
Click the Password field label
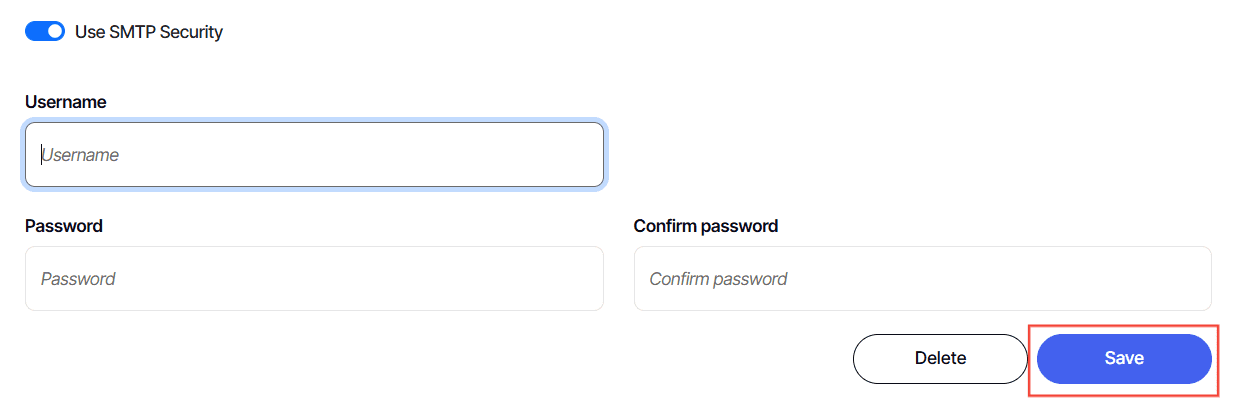(x=64, y=226)
